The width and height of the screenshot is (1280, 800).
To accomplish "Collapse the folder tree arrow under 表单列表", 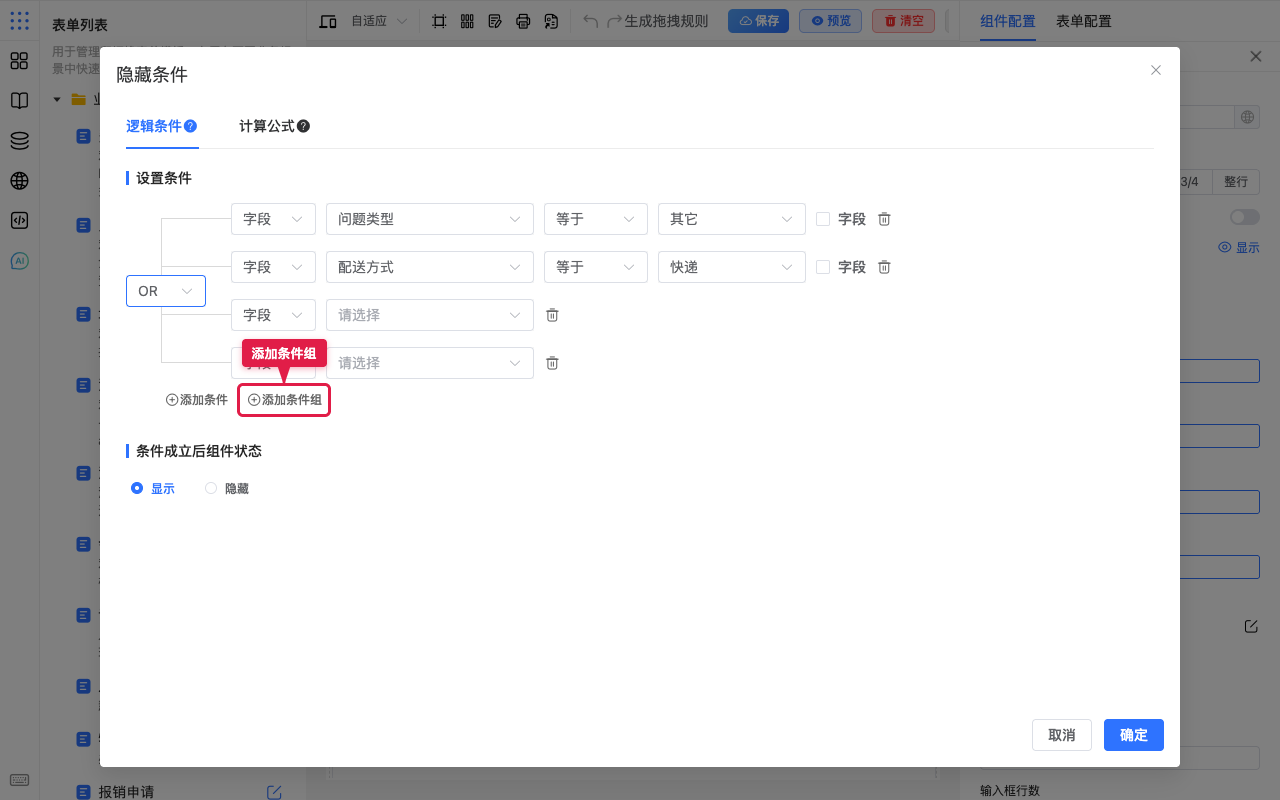I will pos(57,99).
